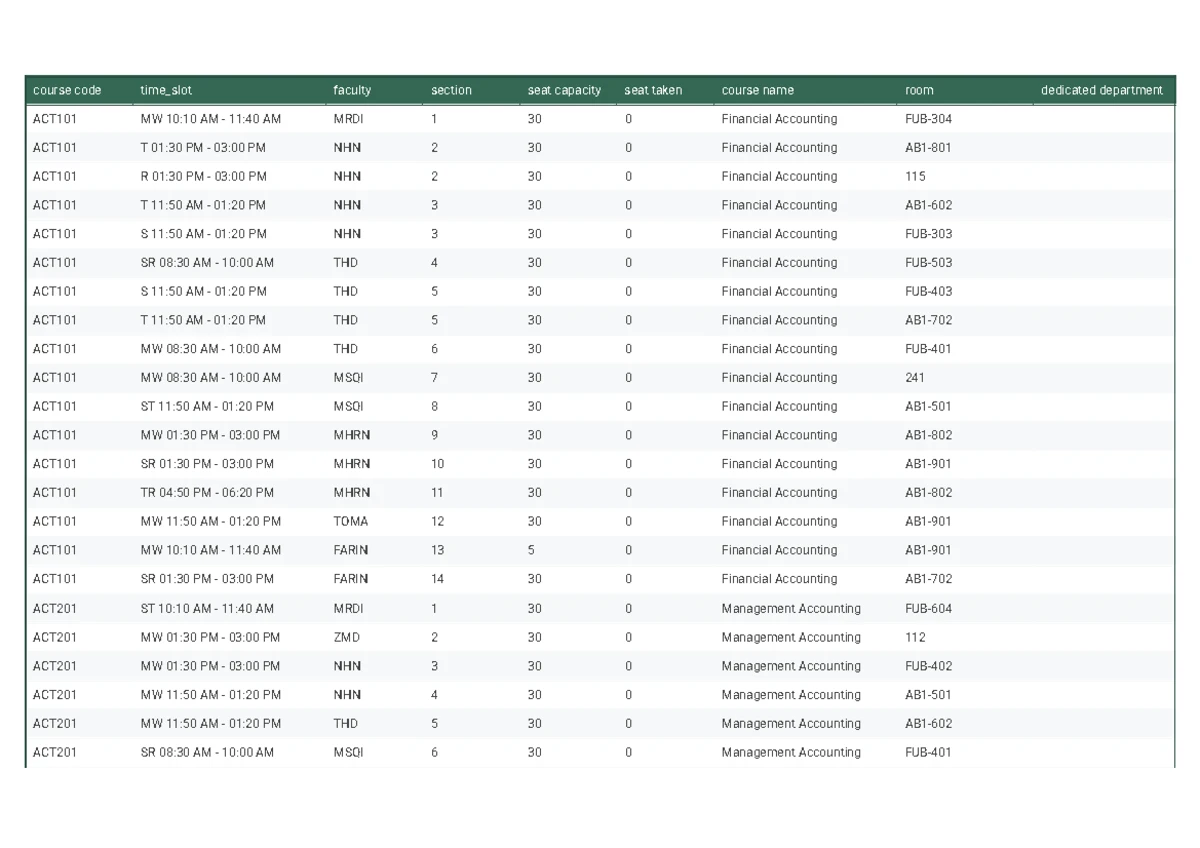
Task: Select section cell 8
Action: [434, 407]
